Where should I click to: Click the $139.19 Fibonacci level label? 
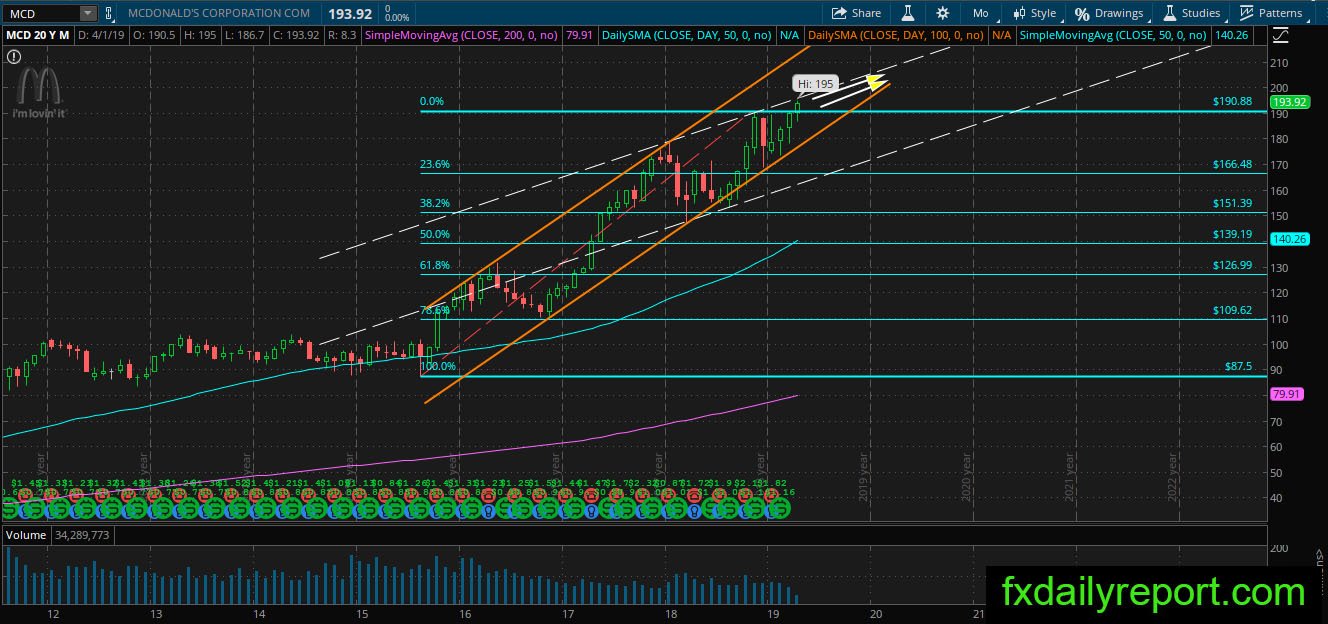coord(1232,234)
